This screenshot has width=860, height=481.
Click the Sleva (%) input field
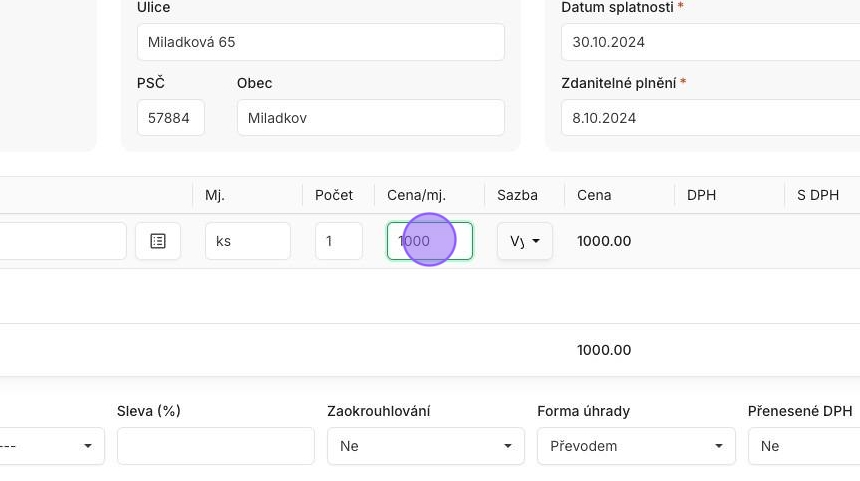point(215,446)
